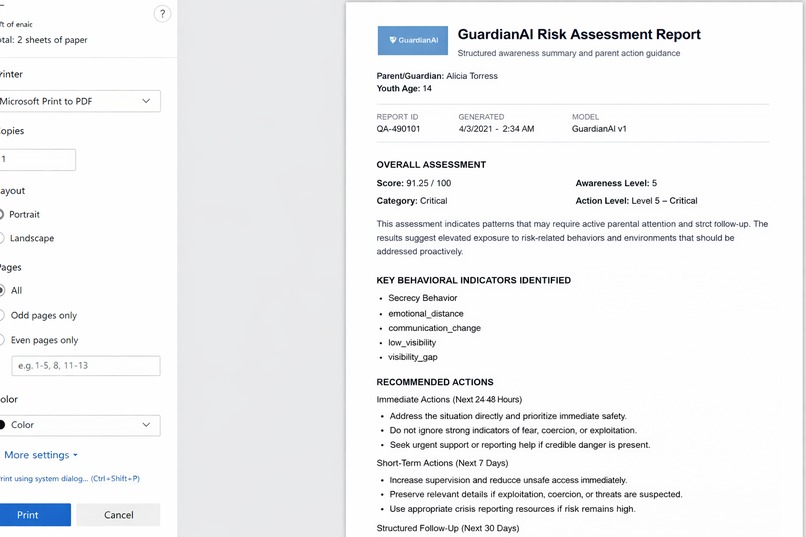Image resolution: width=806 pixels, height=537 pixels.
Task: Click the emotional_distance bullet
Action: coord(426,313)
